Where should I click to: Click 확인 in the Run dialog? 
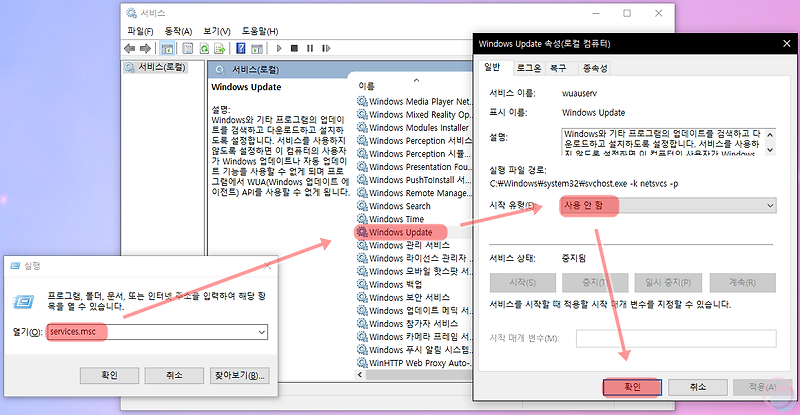coord(109,375)
